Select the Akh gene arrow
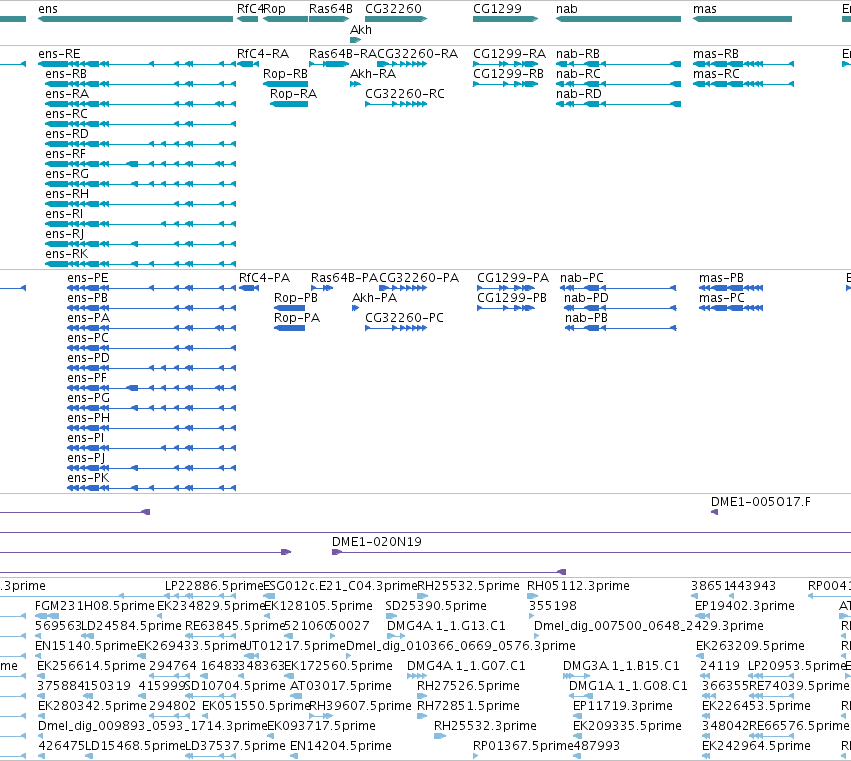 355,40
